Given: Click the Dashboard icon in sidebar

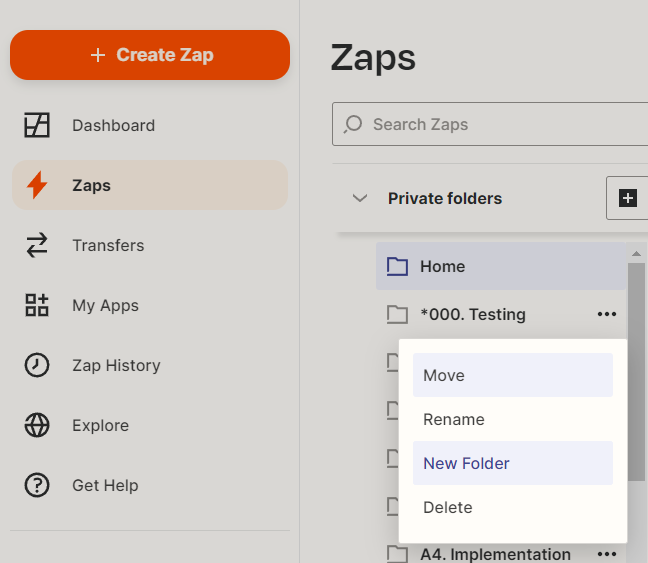Looking at the screenshot, I should (37, 125).
